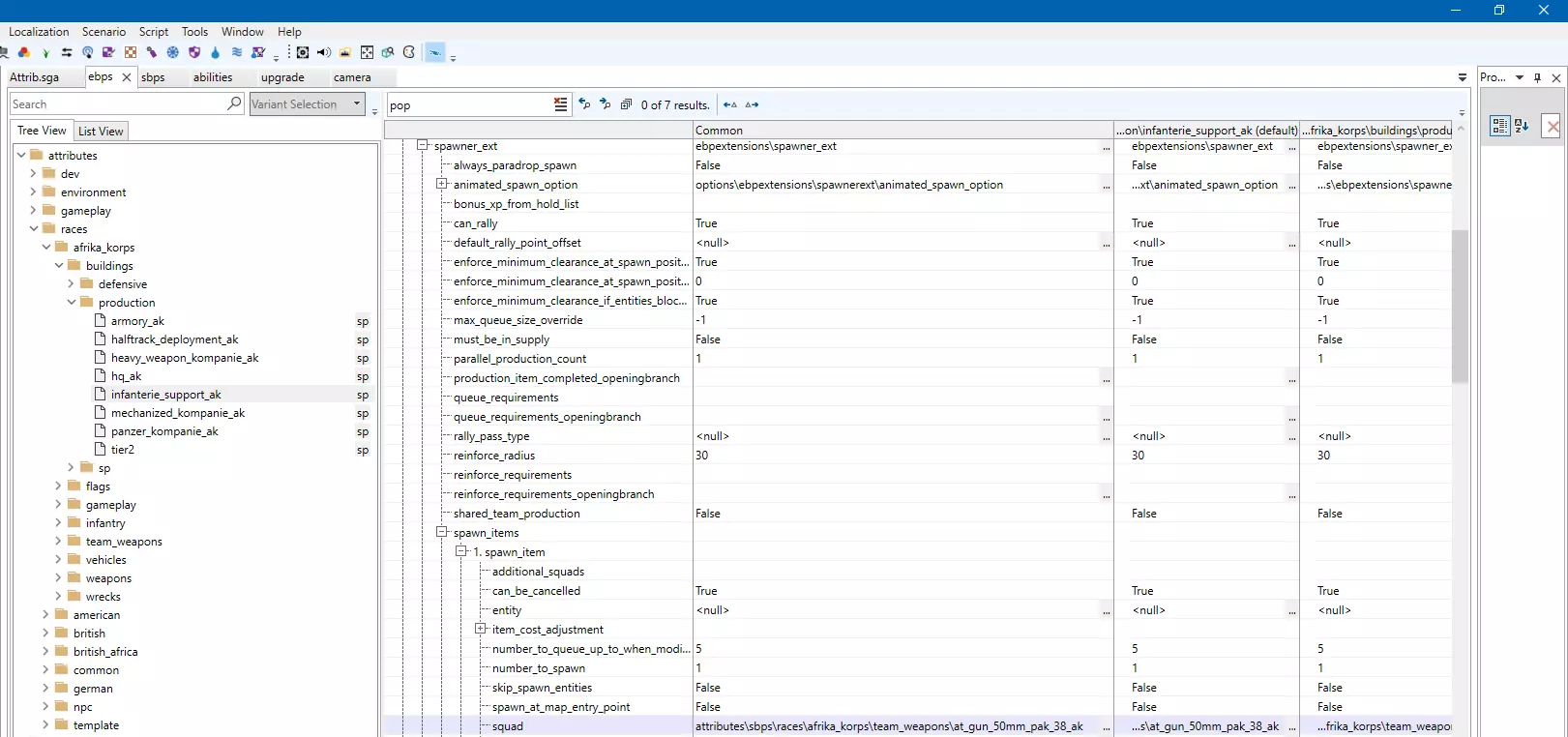Toggle the highlighted blue toolbar button
The image size is (1568, 737).
coord(435,52)
